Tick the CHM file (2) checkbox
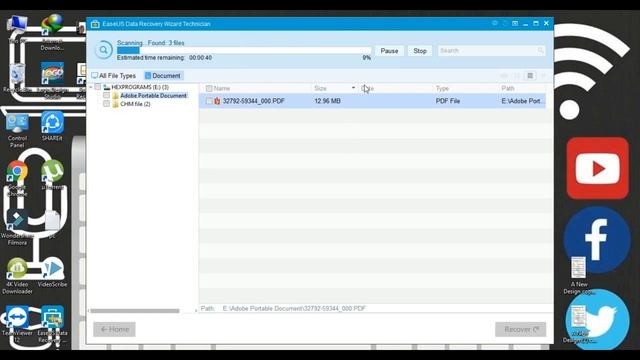The image size is (640, 360). [107, 104]
